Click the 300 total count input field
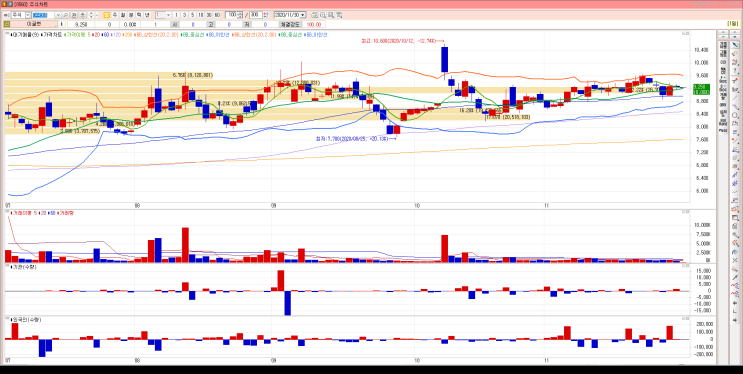The height and width of the screenshot is (374, 743). point(256,15)
